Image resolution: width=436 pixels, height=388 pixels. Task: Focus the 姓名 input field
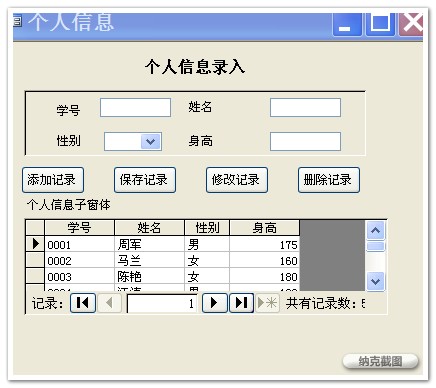(x=305, y=107)
